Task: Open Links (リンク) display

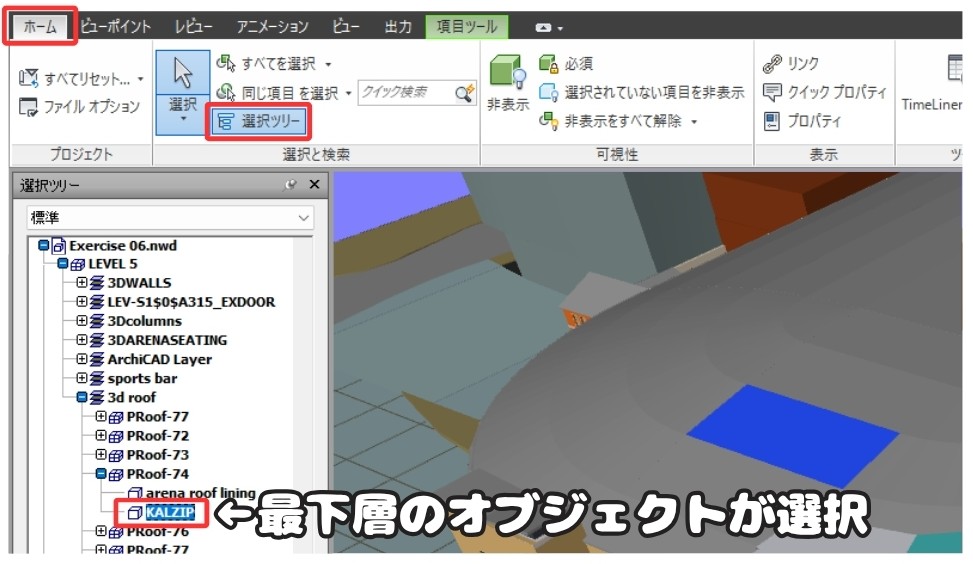Action: (x=791, y=64)
